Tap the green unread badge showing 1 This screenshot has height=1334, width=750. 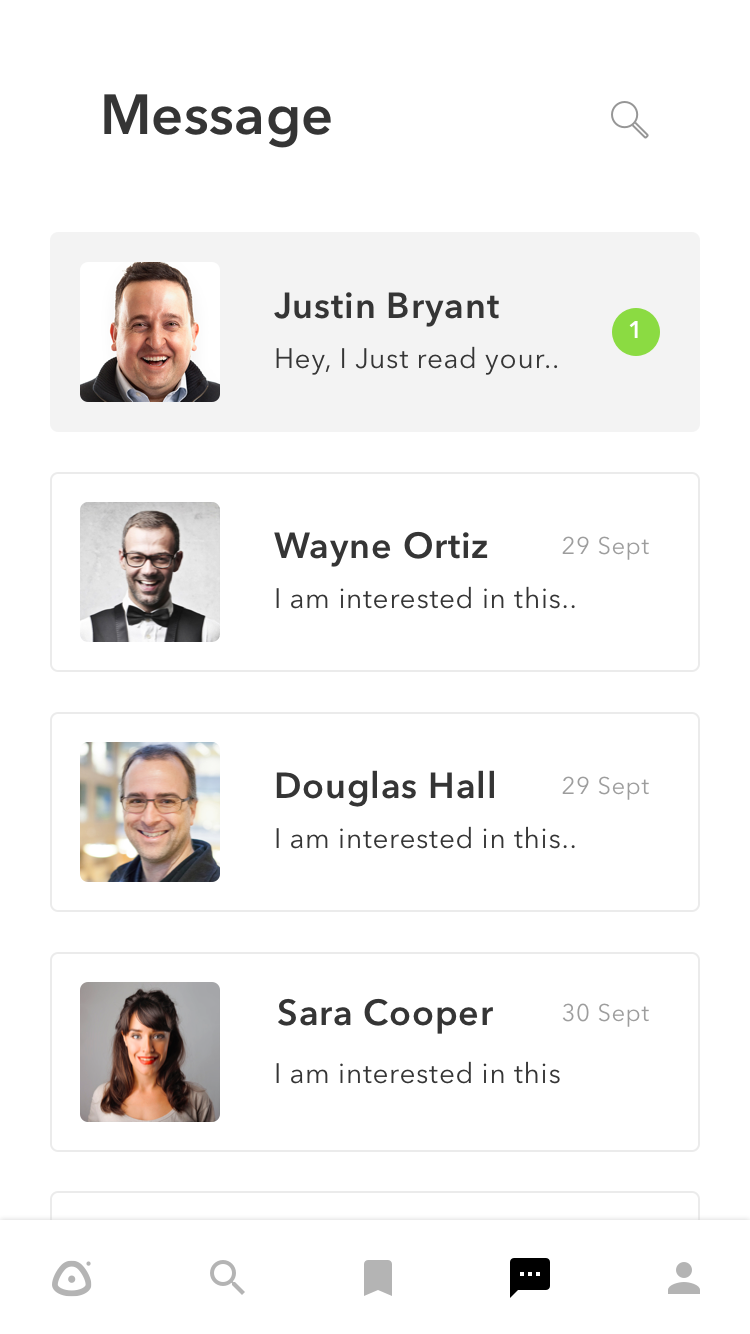tap(636, 332)
